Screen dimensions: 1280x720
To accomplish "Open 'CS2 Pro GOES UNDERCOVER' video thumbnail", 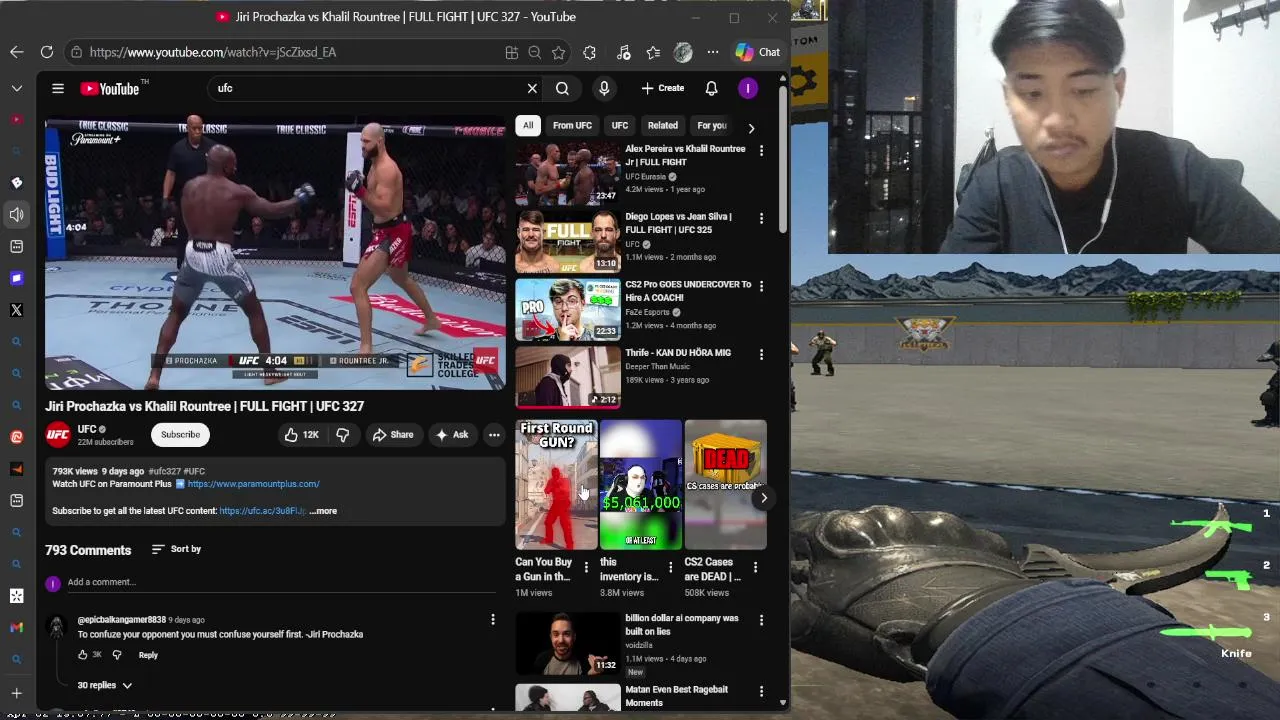I will 567,309.
